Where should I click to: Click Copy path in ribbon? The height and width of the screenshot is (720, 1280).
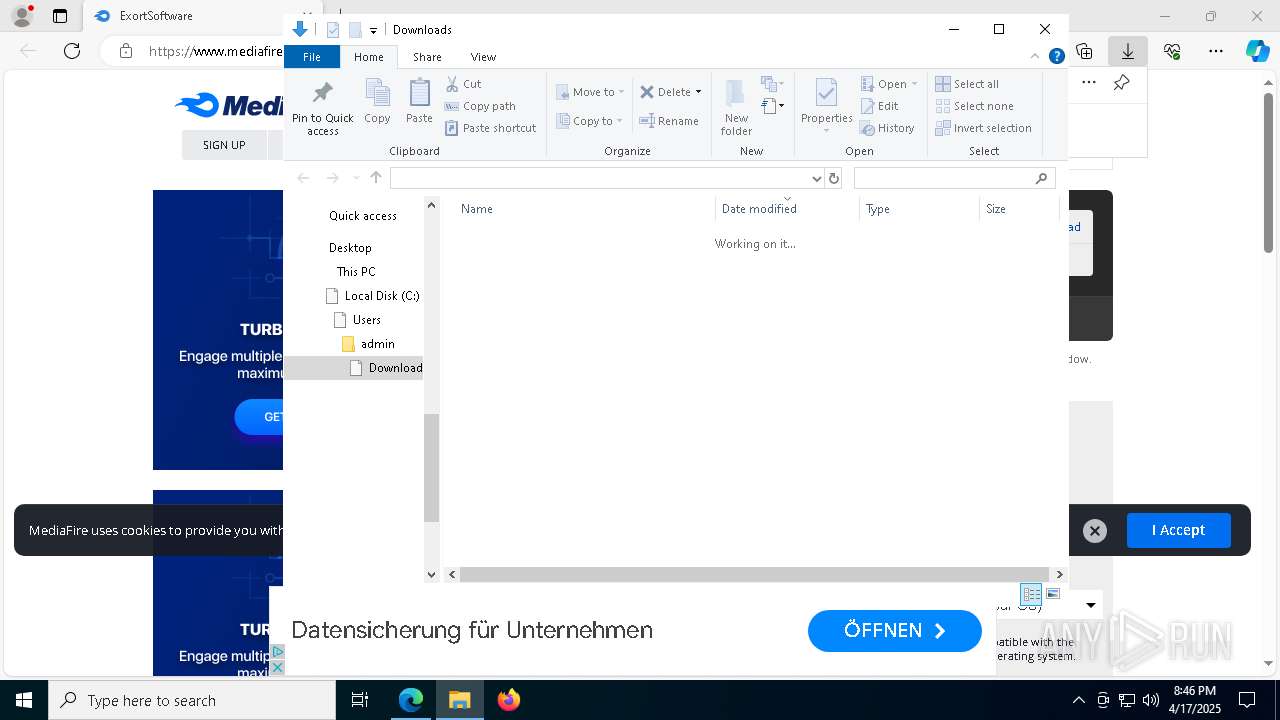pyautogui.click(x=480, y=106)
